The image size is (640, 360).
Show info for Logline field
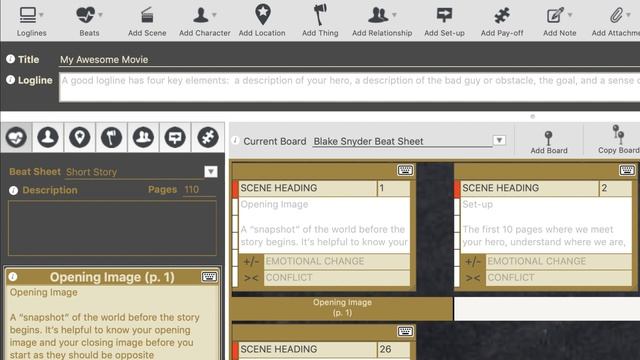tap(10, 80)
